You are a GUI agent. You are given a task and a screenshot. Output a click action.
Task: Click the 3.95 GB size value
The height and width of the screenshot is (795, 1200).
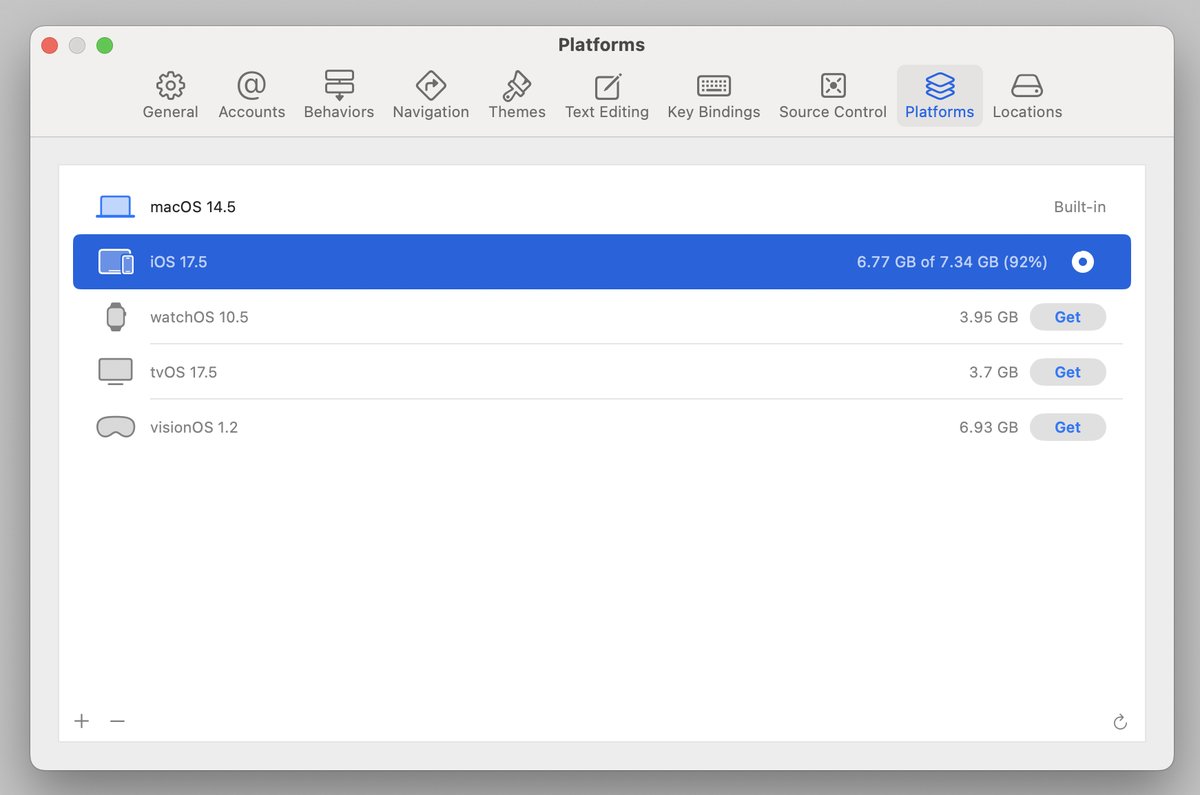click(x=988, y=317)
